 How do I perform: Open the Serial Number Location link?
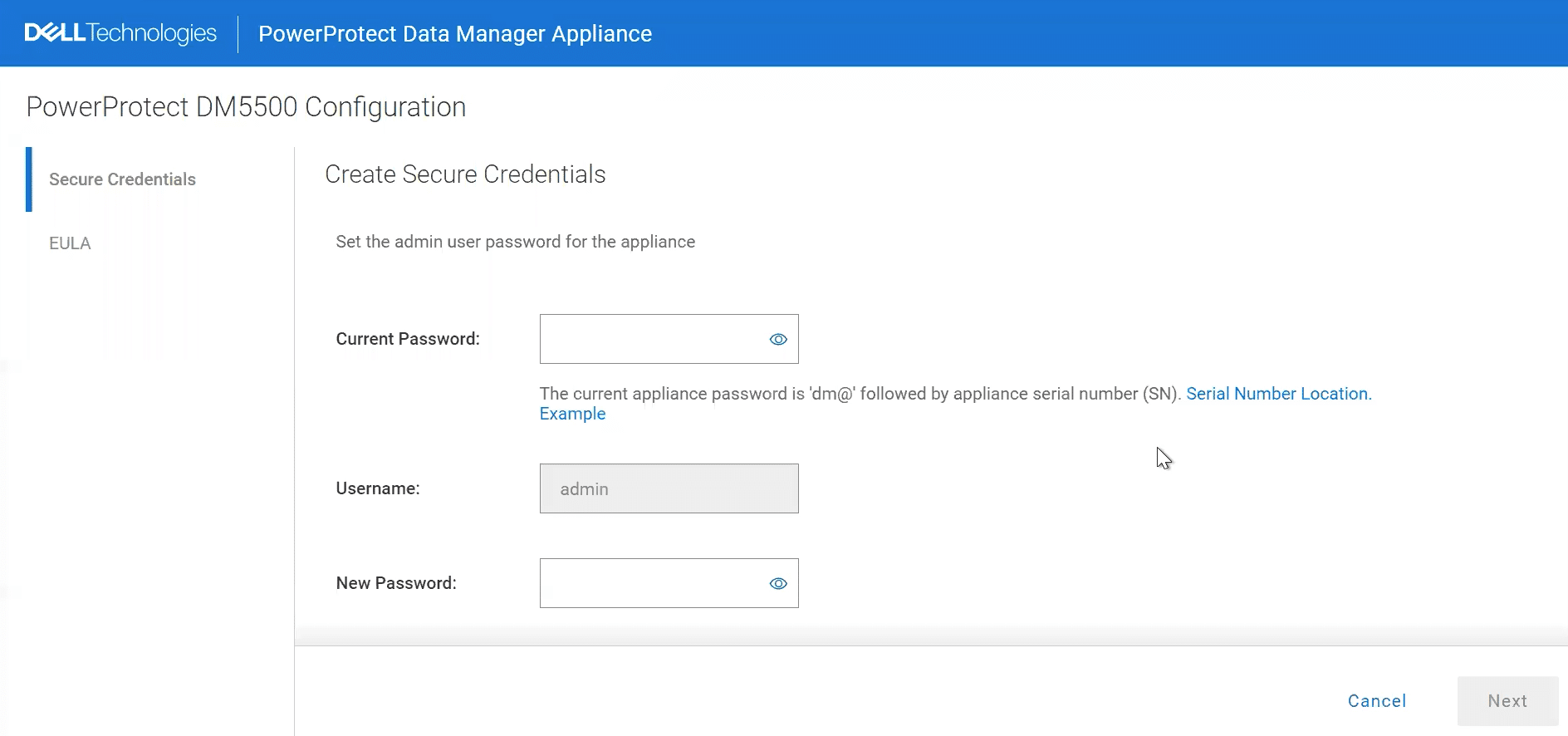(x=1279, y=394)
